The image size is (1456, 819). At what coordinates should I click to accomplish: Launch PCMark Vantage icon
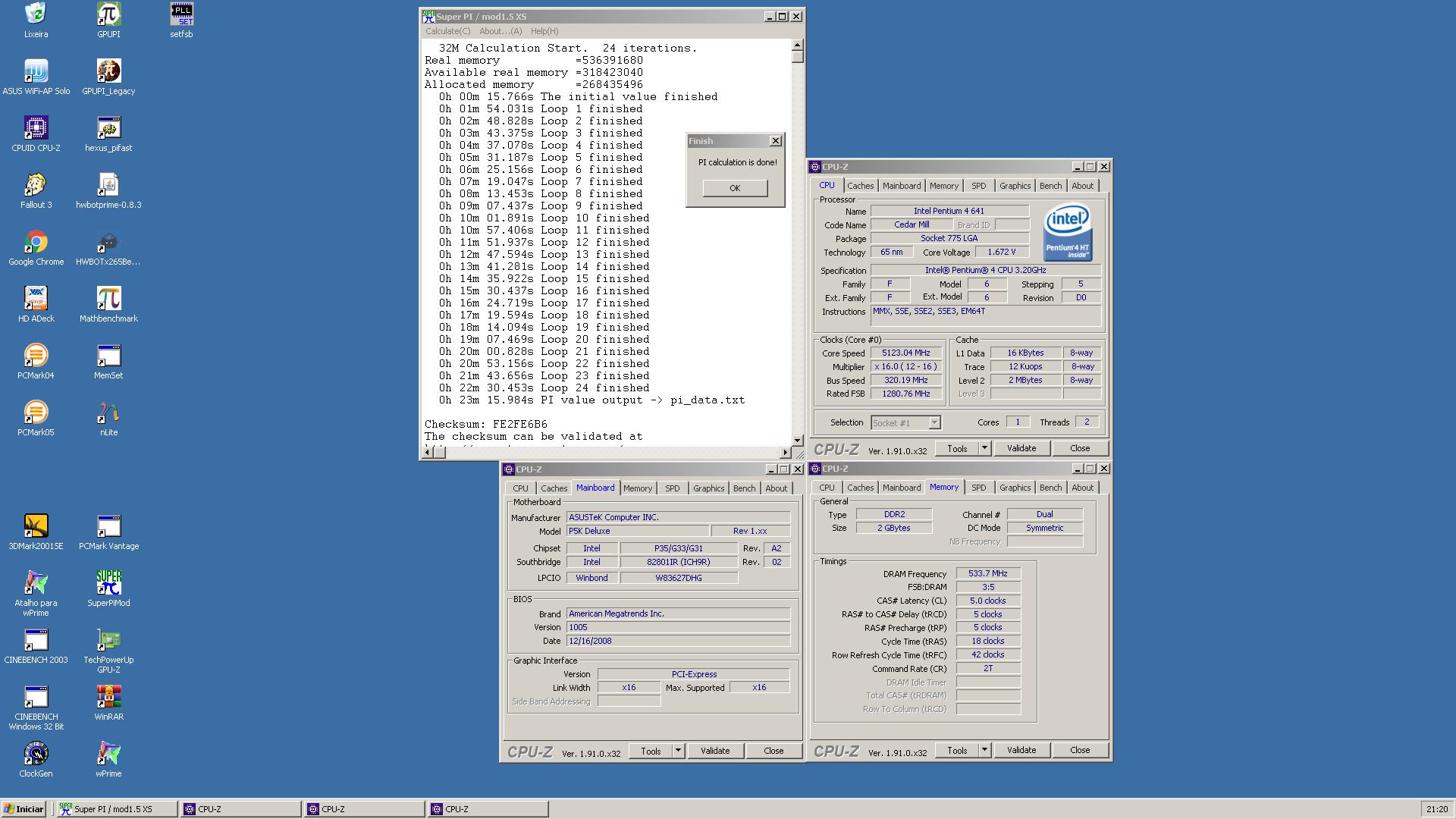click(x=108, y=532)
